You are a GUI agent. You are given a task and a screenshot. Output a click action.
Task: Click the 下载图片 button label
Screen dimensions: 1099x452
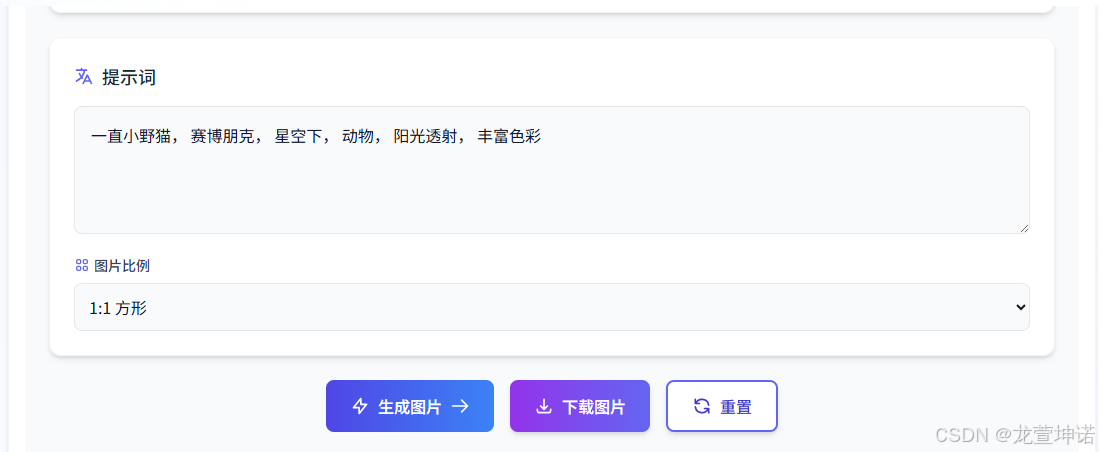pos(594,407)
